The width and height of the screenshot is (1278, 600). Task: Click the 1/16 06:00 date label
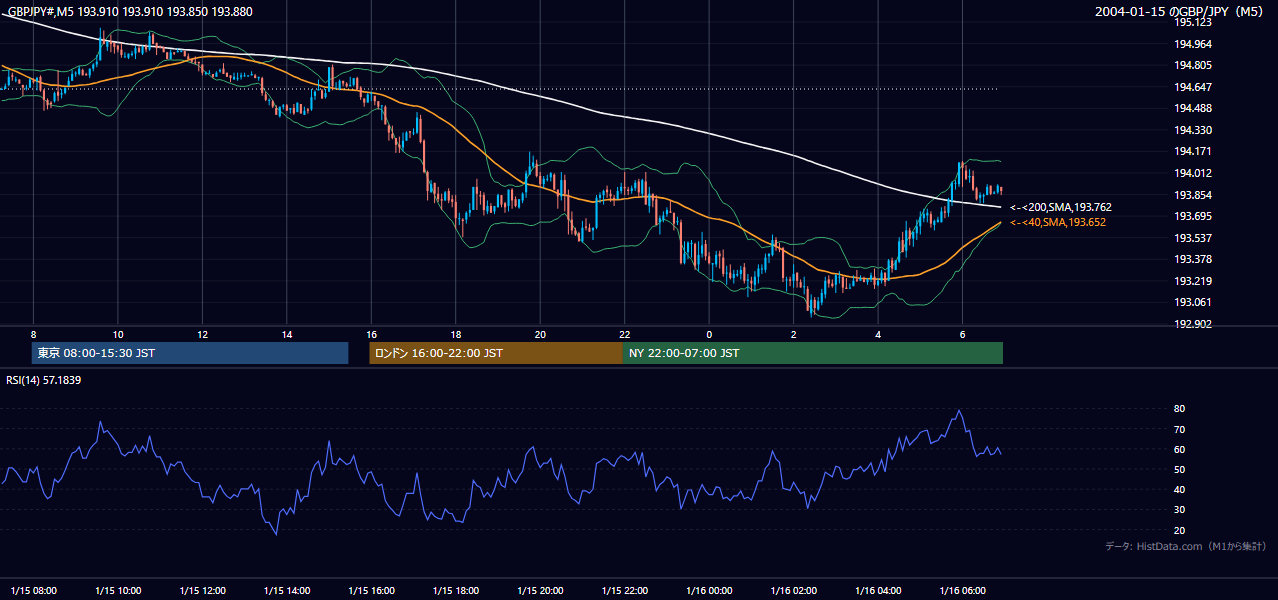pyautogui.click(x=963, y=590)
